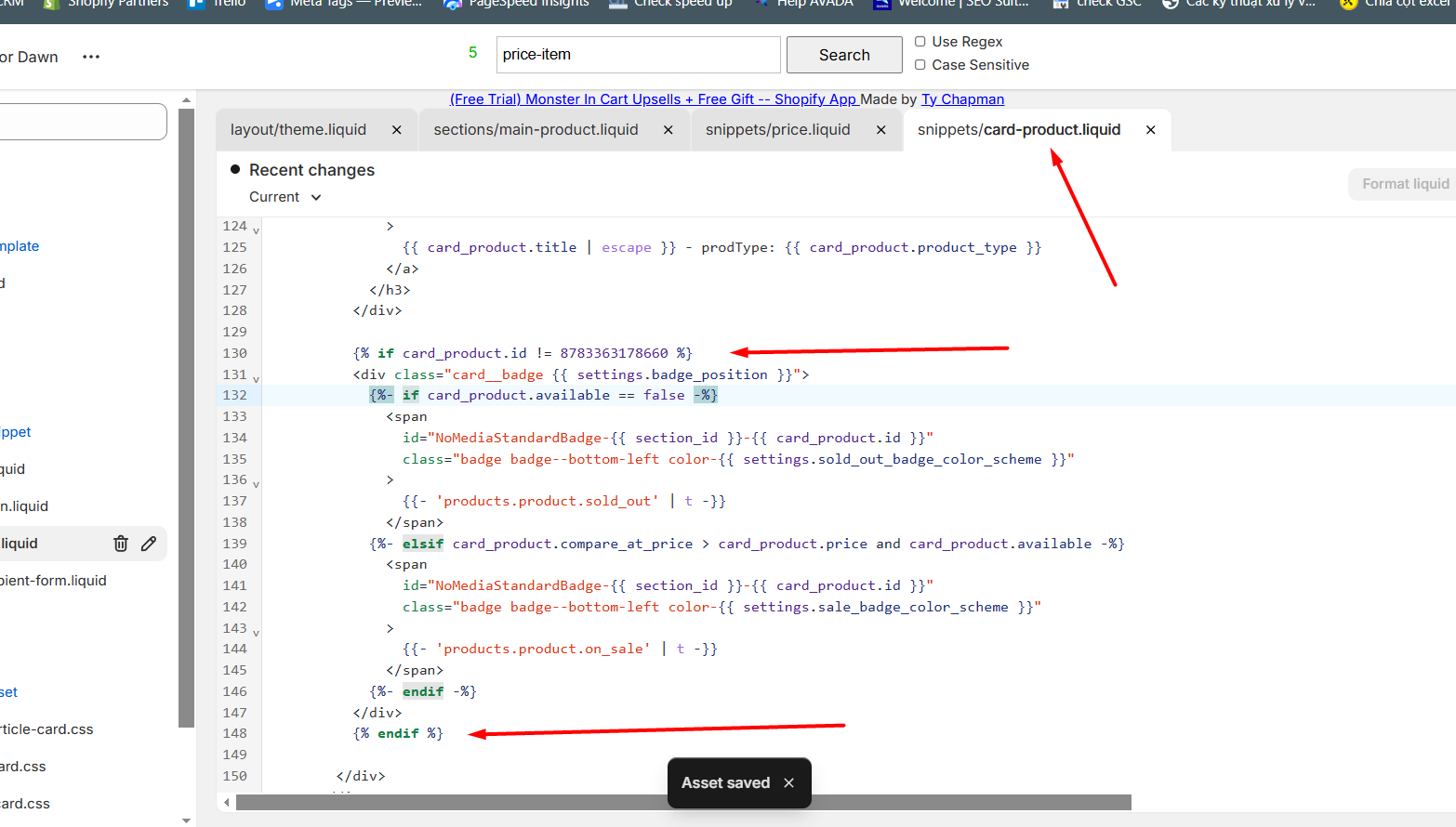
Task: Open the Current version dropdown
Action: click(x=285, y=197)
